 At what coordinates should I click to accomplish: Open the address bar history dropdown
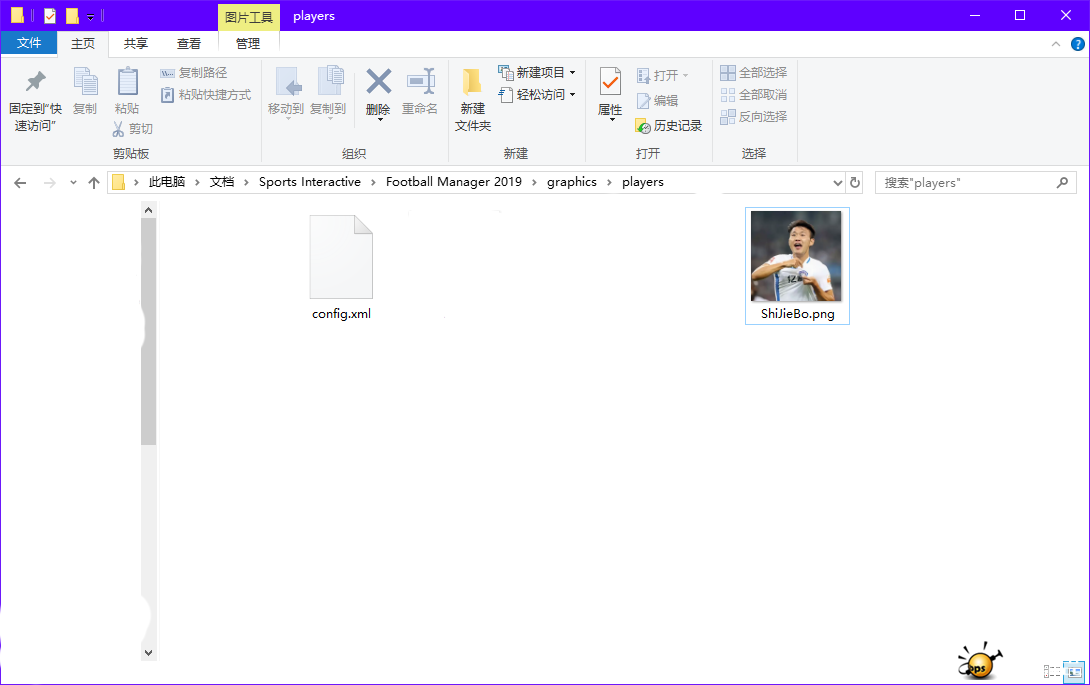(838, 183)
